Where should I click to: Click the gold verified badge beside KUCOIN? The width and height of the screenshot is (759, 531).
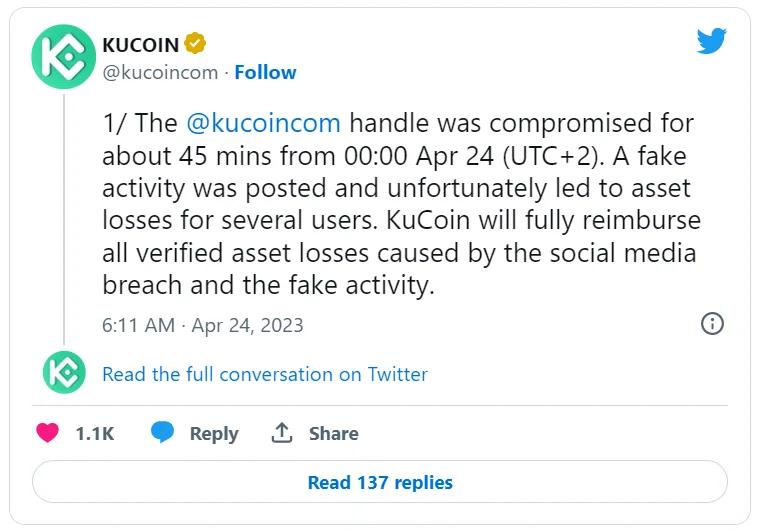(x=197, y=44)
